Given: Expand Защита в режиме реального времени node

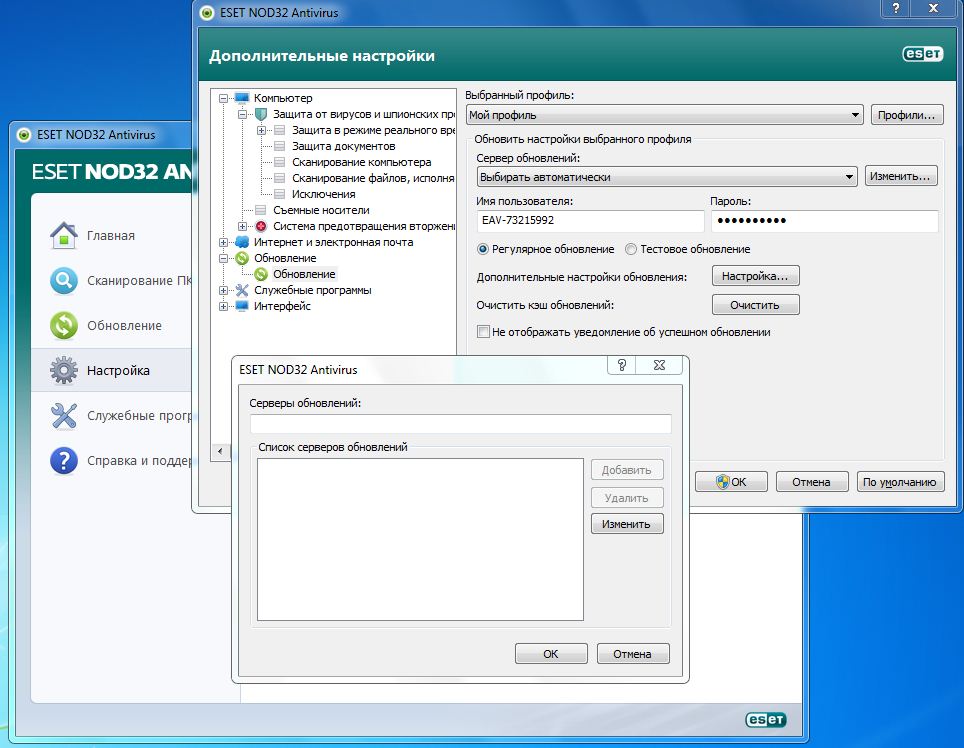Looking at the screenshot, I should 261,130.
